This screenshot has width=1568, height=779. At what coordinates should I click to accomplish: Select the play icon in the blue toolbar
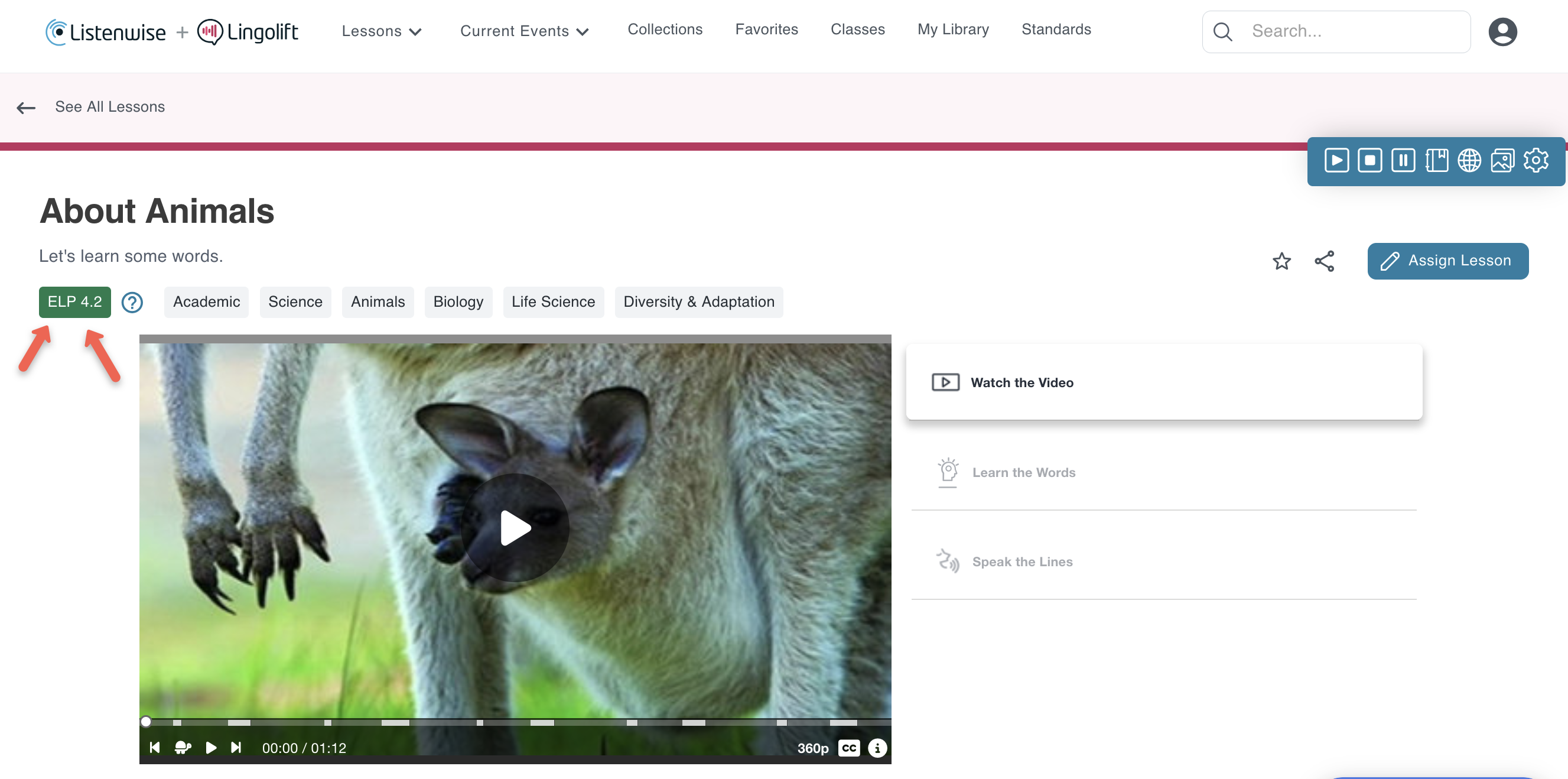pyautogui.click(x=1336, y=160)
